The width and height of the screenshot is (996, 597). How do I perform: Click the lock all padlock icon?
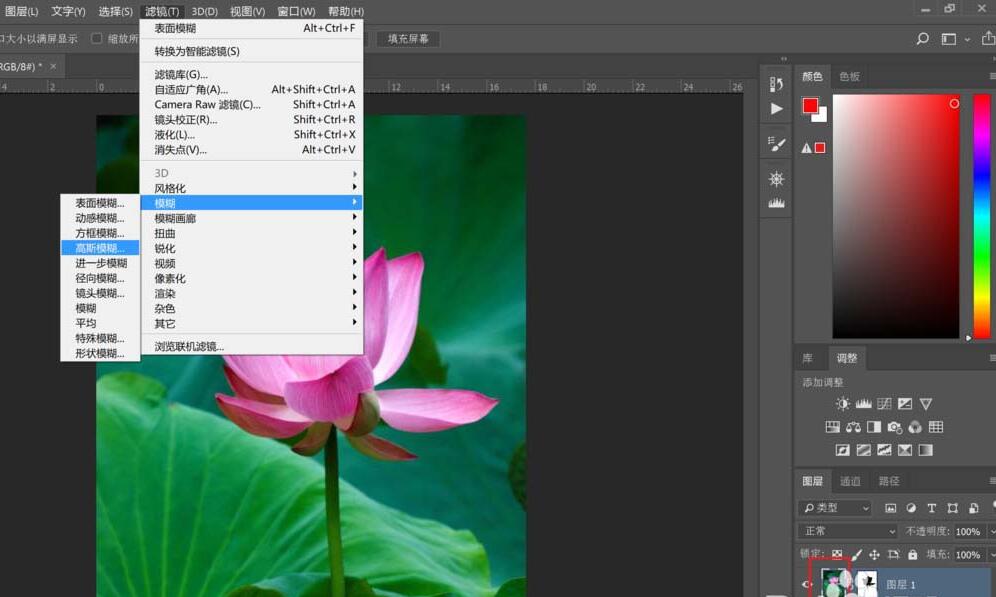(912, 554)
